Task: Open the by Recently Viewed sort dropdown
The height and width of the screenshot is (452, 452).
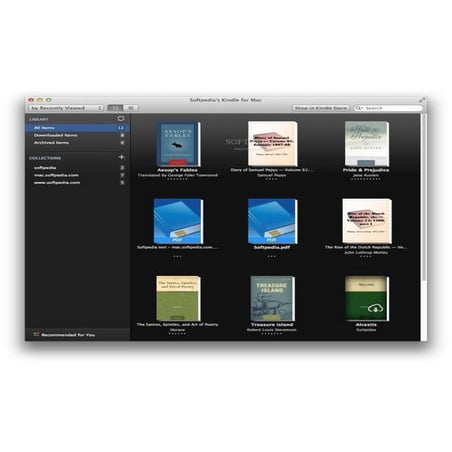Action: (66, 108)
